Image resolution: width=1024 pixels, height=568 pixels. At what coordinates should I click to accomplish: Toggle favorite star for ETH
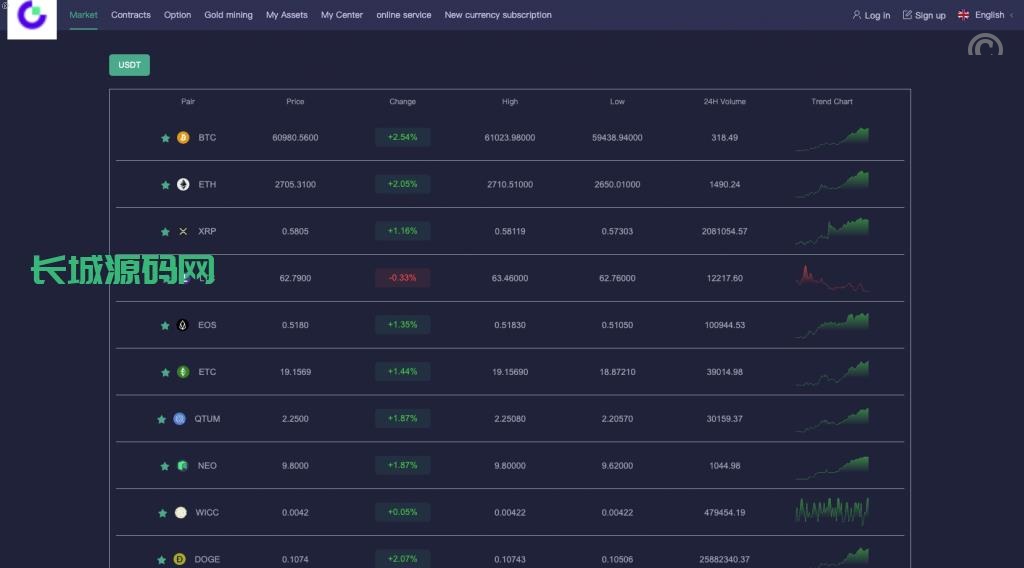point(165,185)
